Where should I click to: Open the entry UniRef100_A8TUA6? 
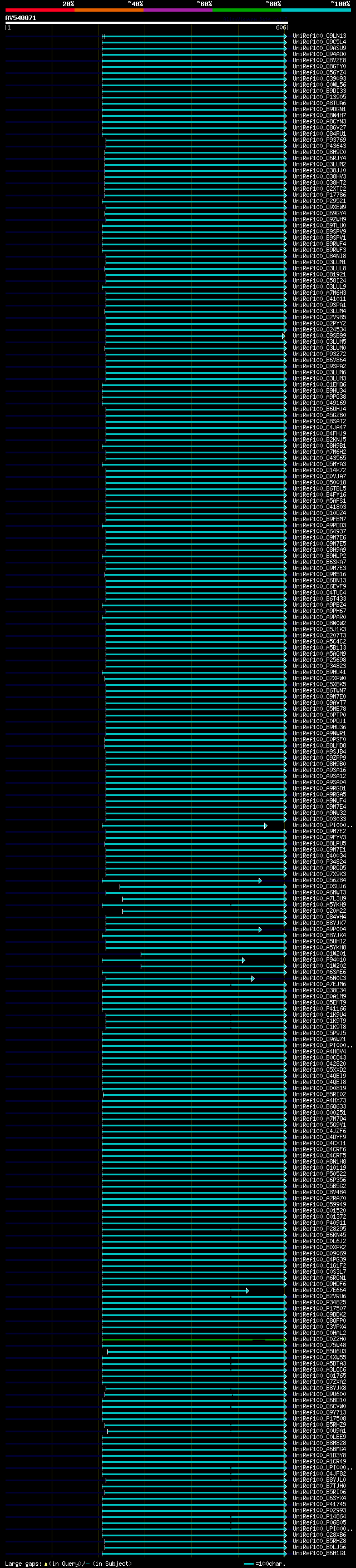pos(319,103)
